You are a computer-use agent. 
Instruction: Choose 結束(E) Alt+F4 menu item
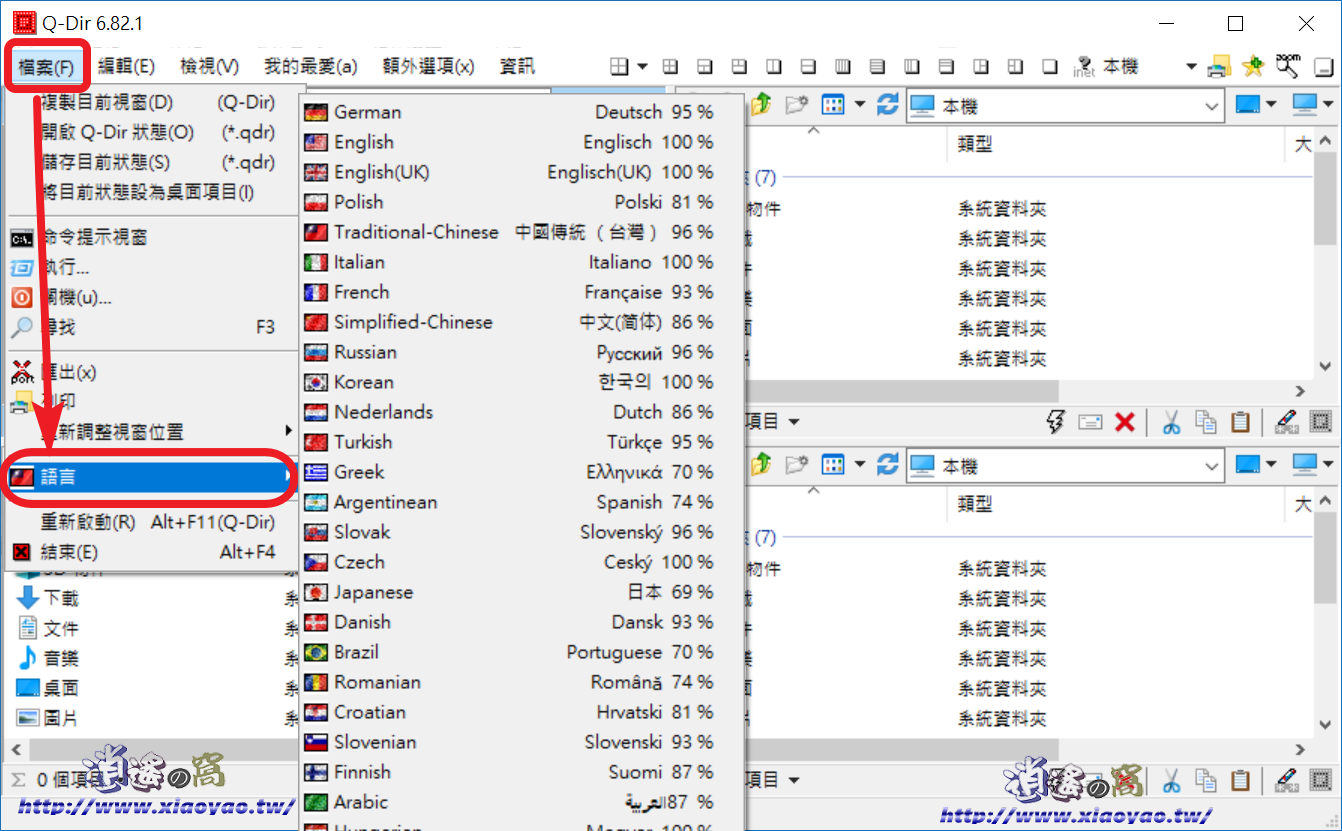152,552
